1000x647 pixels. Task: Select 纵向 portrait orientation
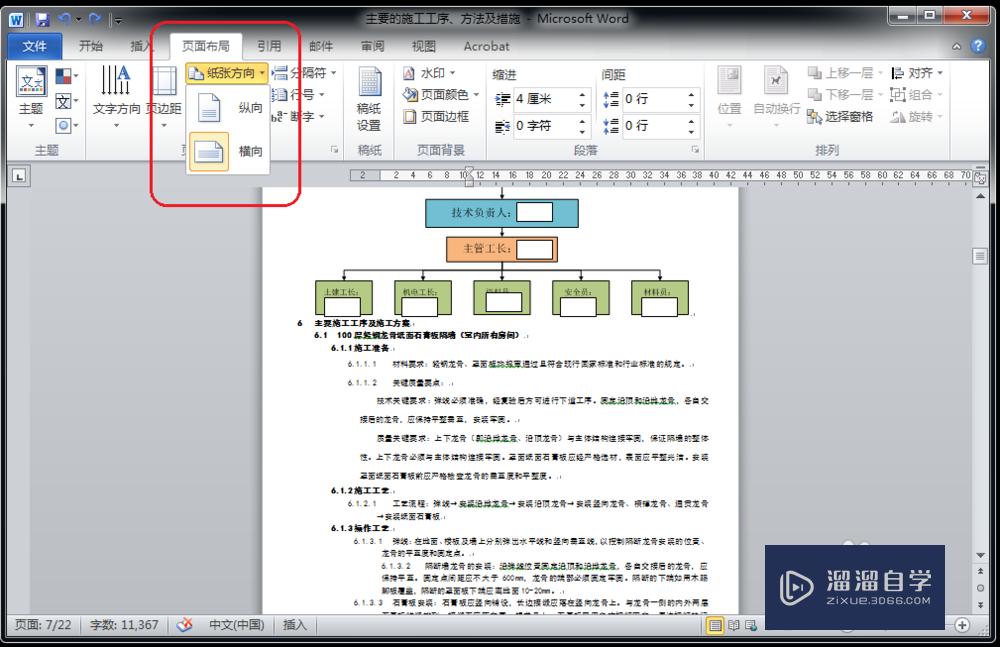point(228,107)
